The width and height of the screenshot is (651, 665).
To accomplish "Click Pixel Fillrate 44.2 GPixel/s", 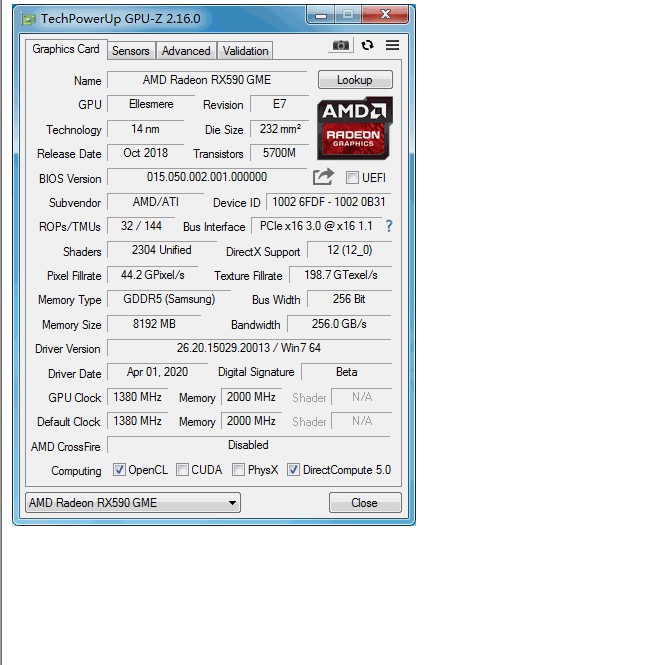I will (x=153, y=275).
